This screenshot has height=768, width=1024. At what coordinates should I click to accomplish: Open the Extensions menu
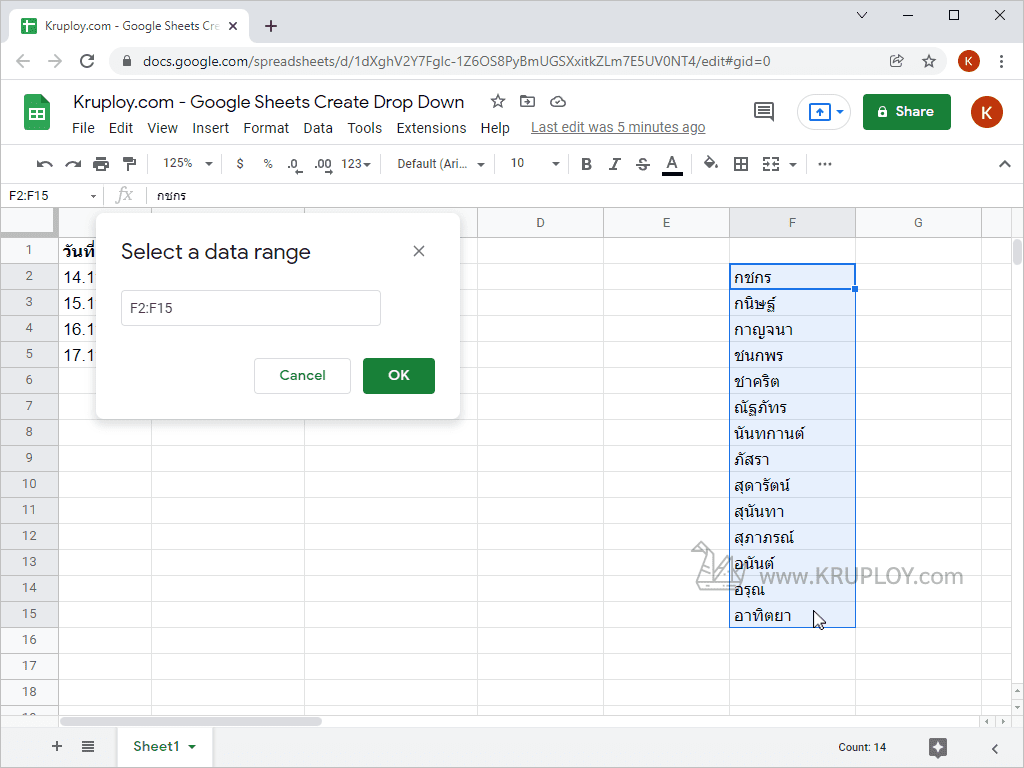coord(431,128)
